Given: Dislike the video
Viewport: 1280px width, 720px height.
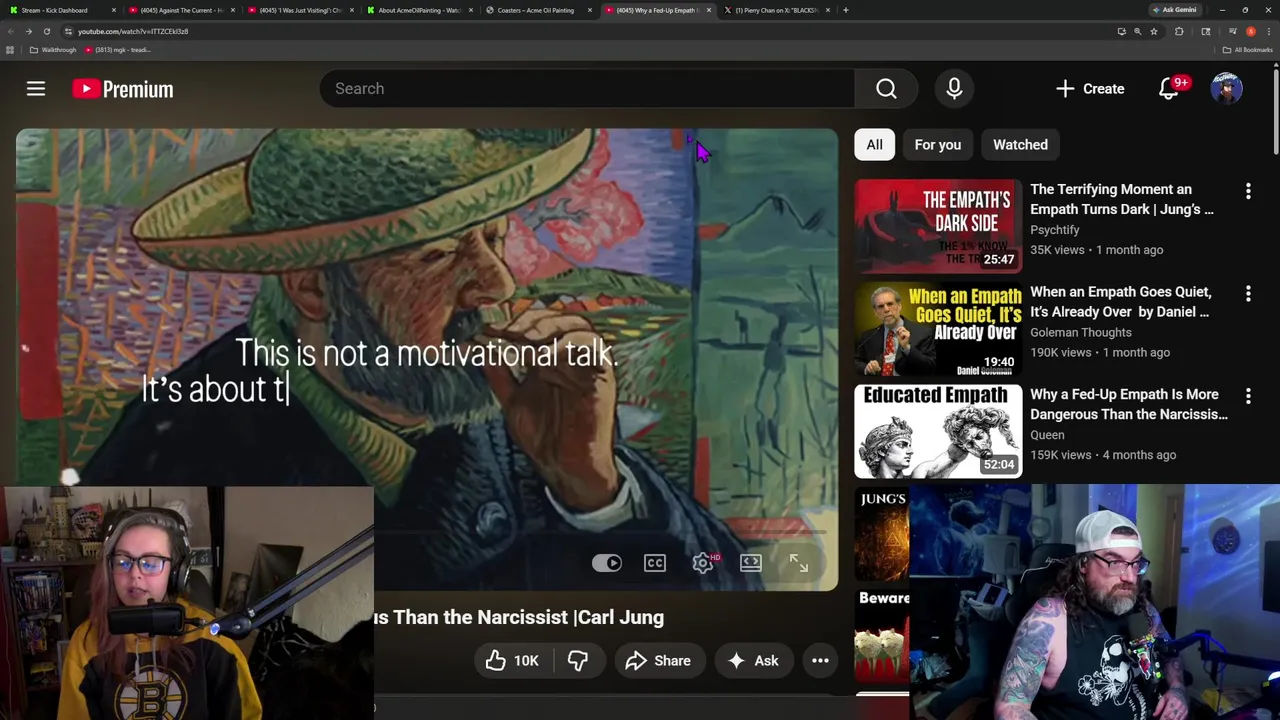Looking at the screenshot, I should [x=577, y=661].
